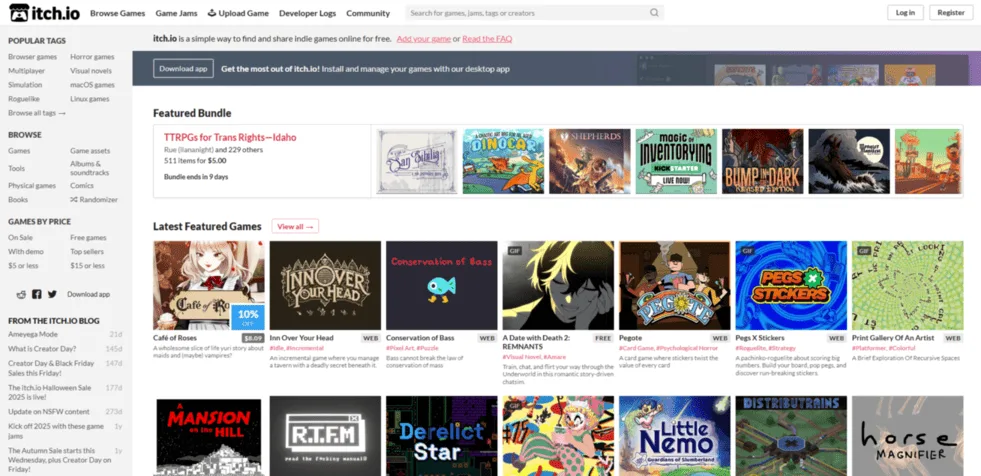Click the itch.io logo
The width and height of the screenshot is (981, 476).
[44, 13]
